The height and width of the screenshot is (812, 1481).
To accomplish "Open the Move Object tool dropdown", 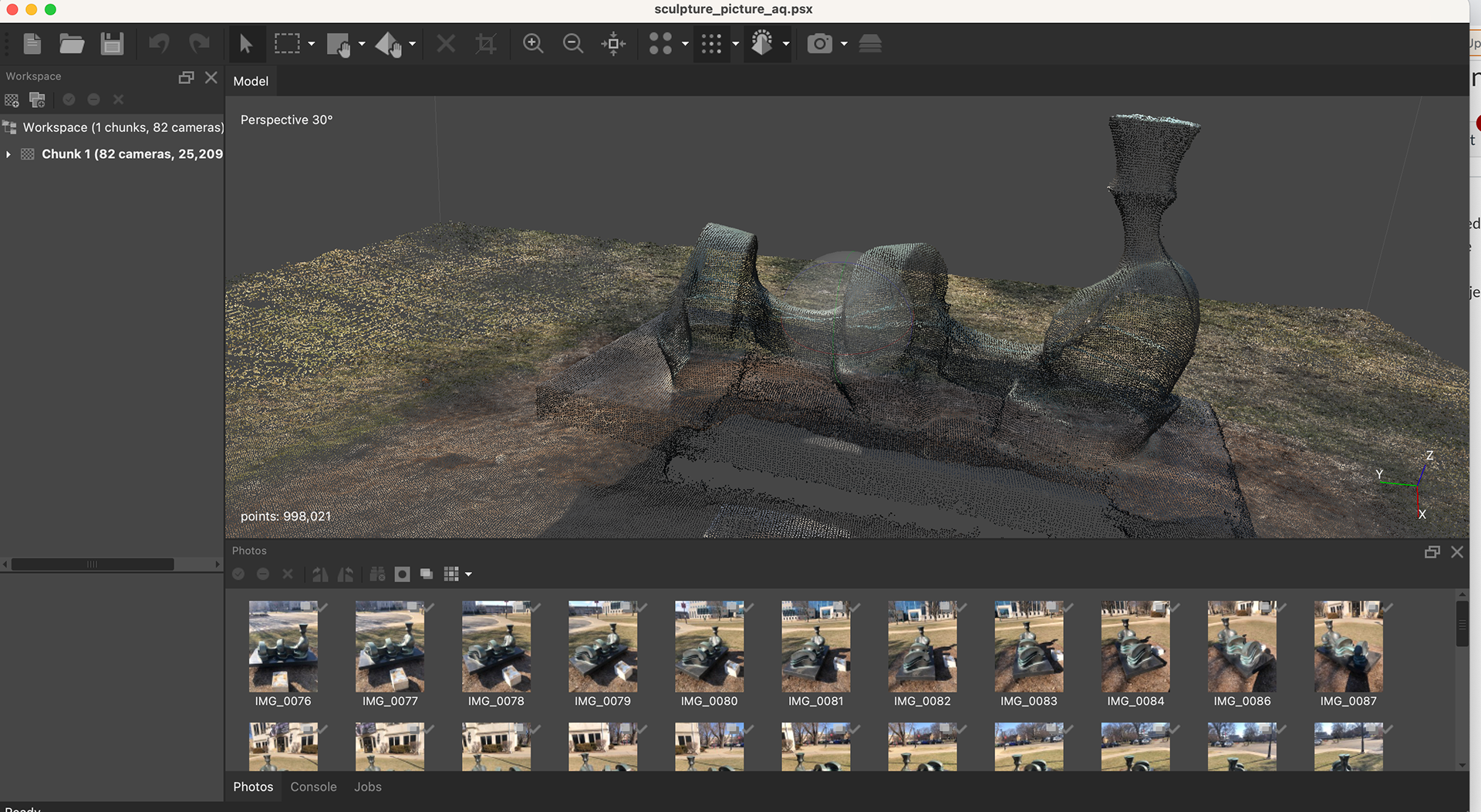I will click(413, 44).
